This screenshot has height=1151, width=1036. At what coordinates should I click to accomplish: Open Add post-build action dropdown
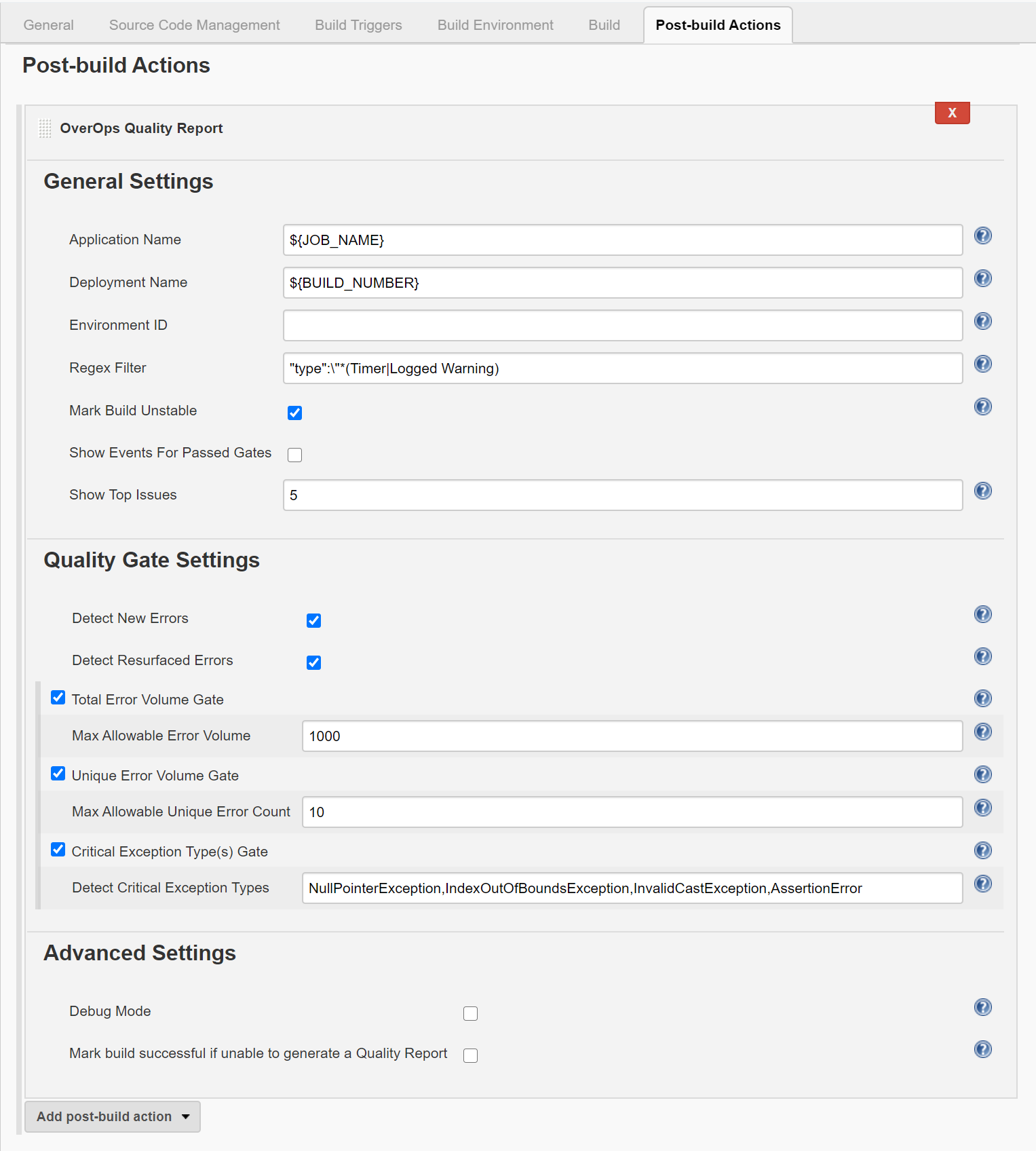point(113,1116)
